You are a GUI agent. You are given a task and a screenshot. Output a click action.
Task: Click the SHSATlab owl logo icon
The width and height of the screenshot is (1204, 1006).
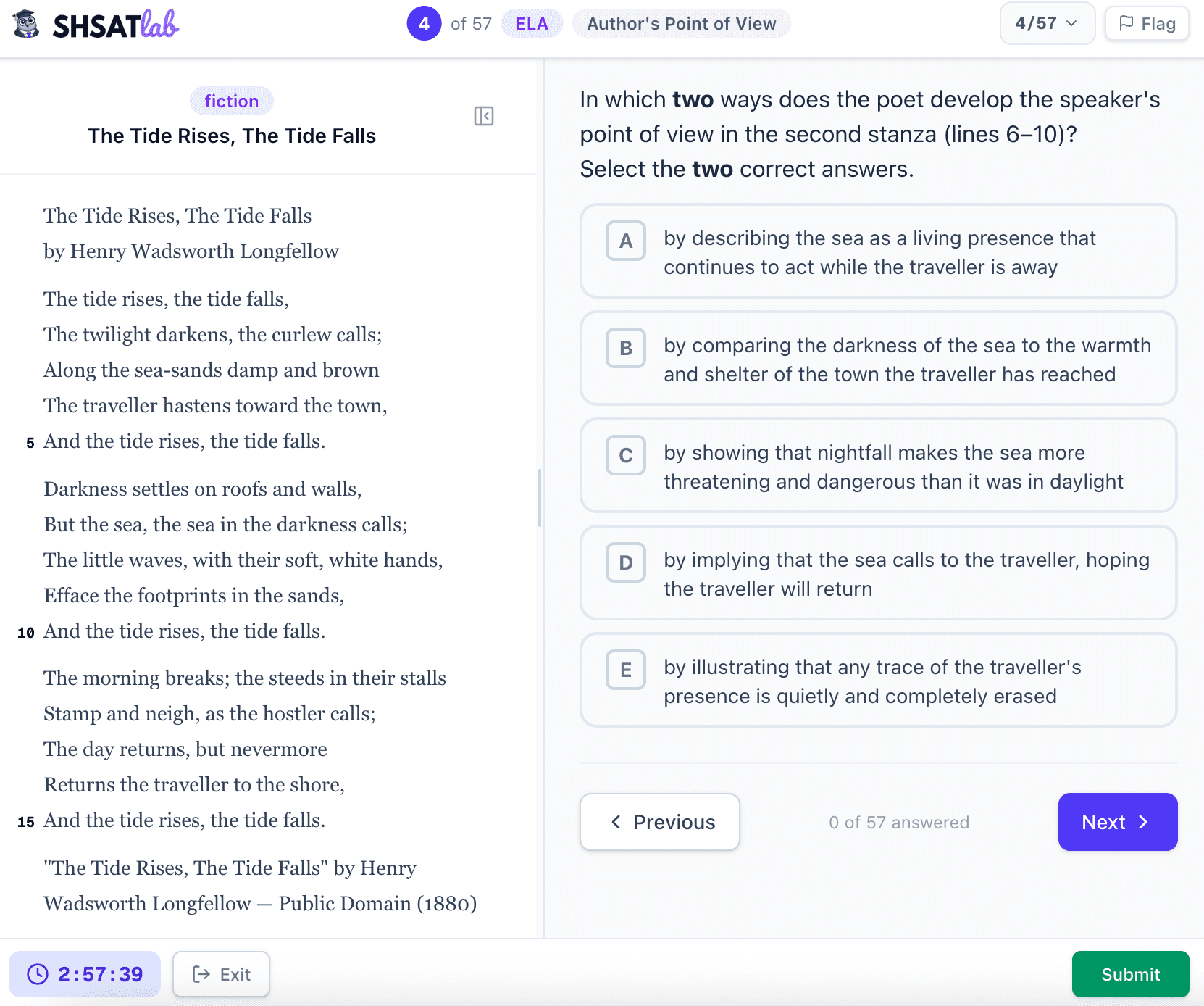(27, 24)
